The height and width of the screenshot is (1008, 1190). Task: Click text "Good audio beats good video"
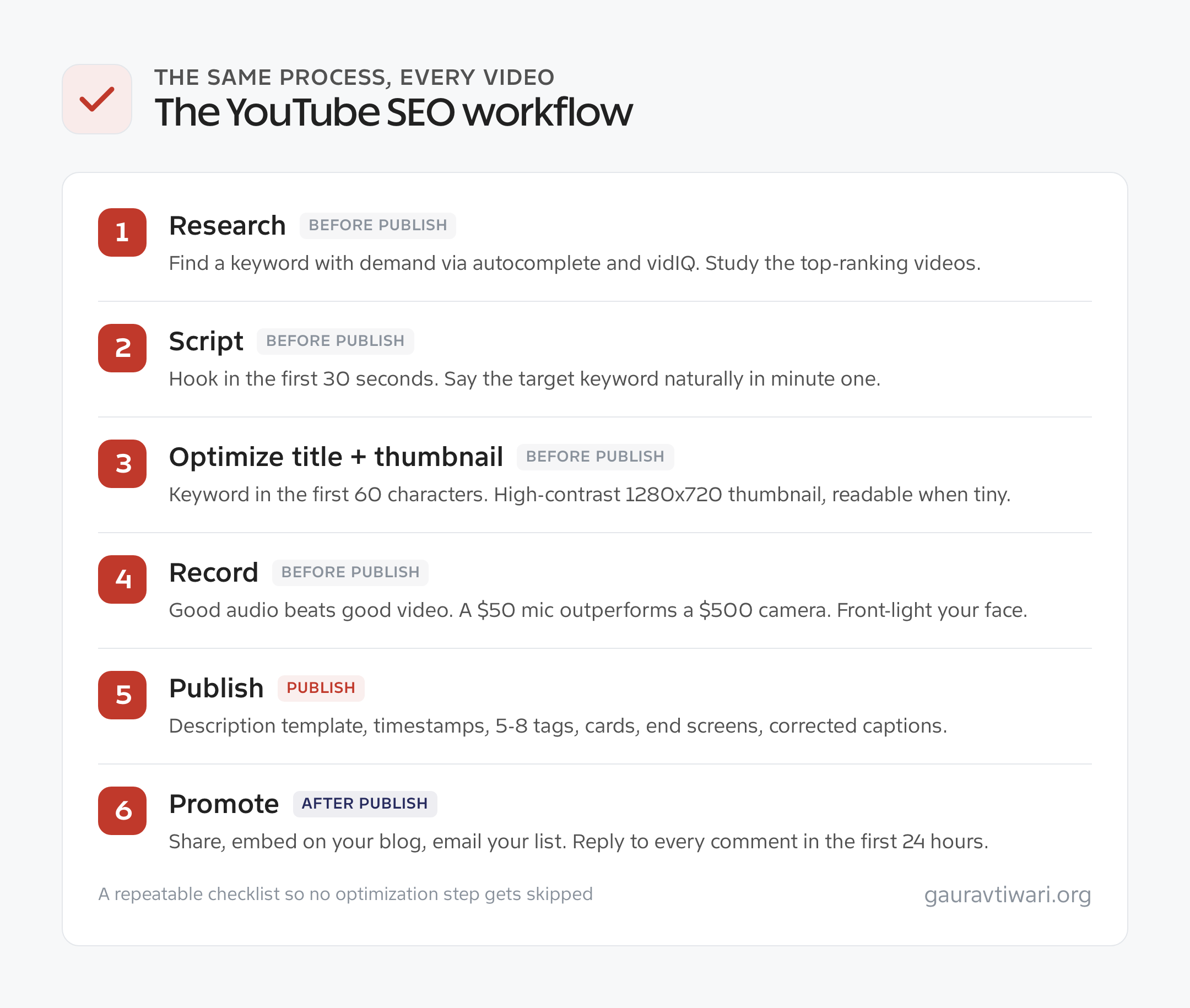pyautogui.click(x=310, y=610)
